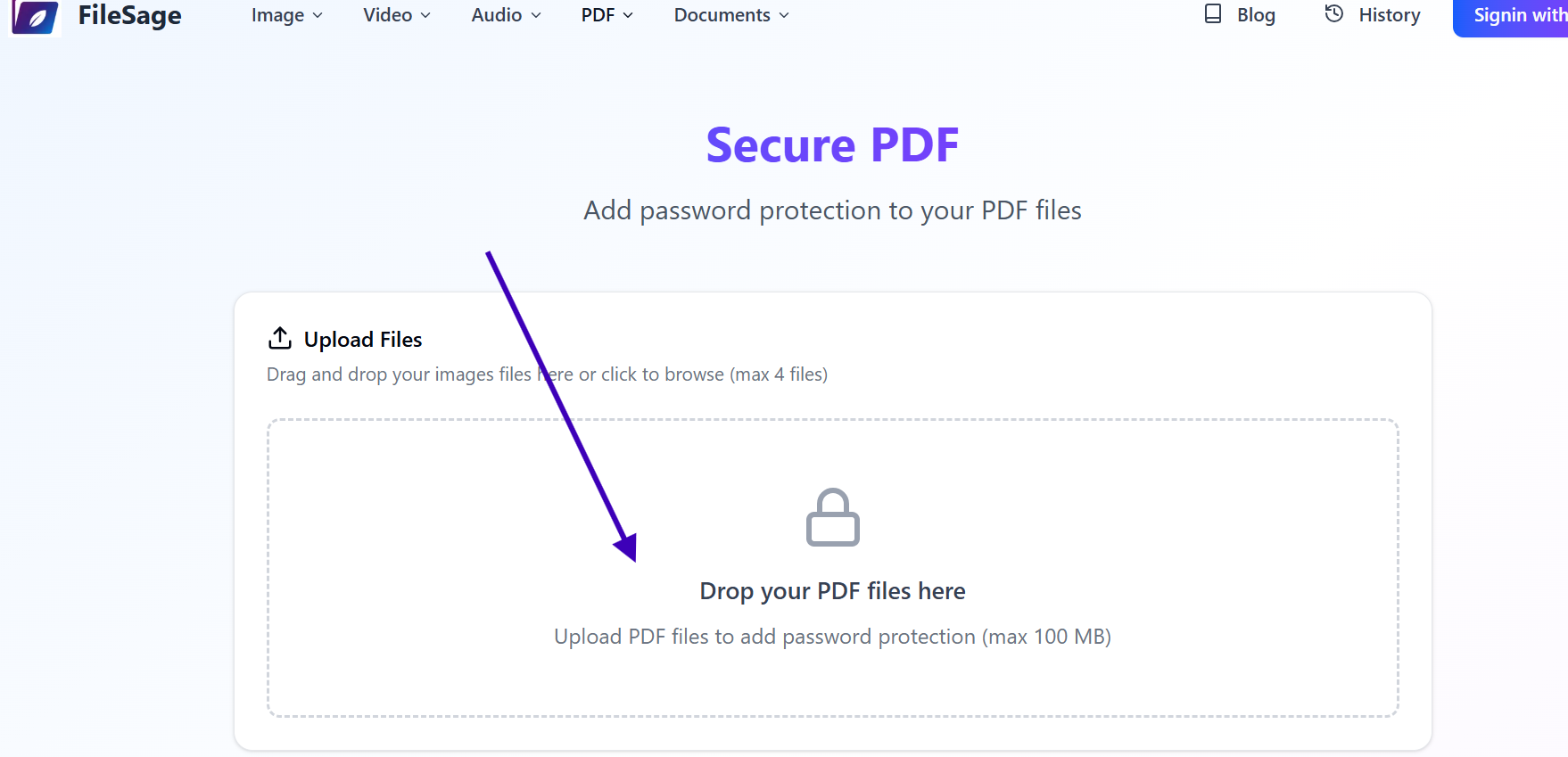Click the Upload Files heading
This screenshot has width=1568, height=757.
(x=363, y=339)
